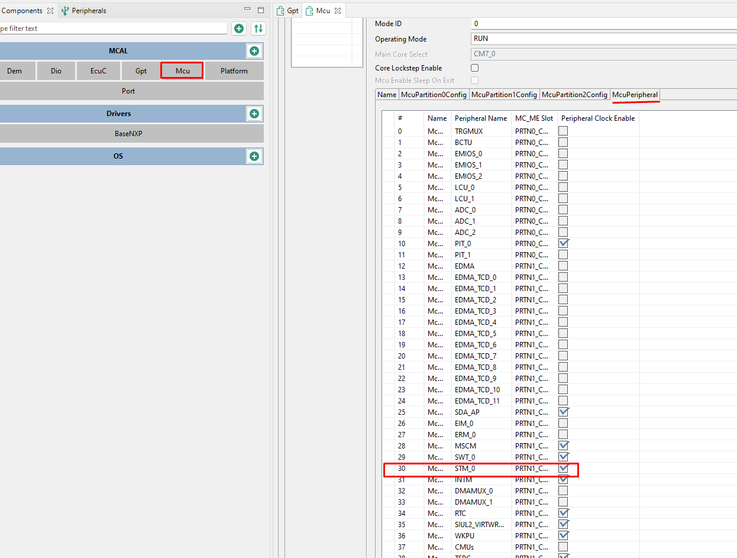The width and height of the screenshot is (737, 558).
Task: Enable clock for EMIOS_0 peripheral
Action: (x=563, y=154)
